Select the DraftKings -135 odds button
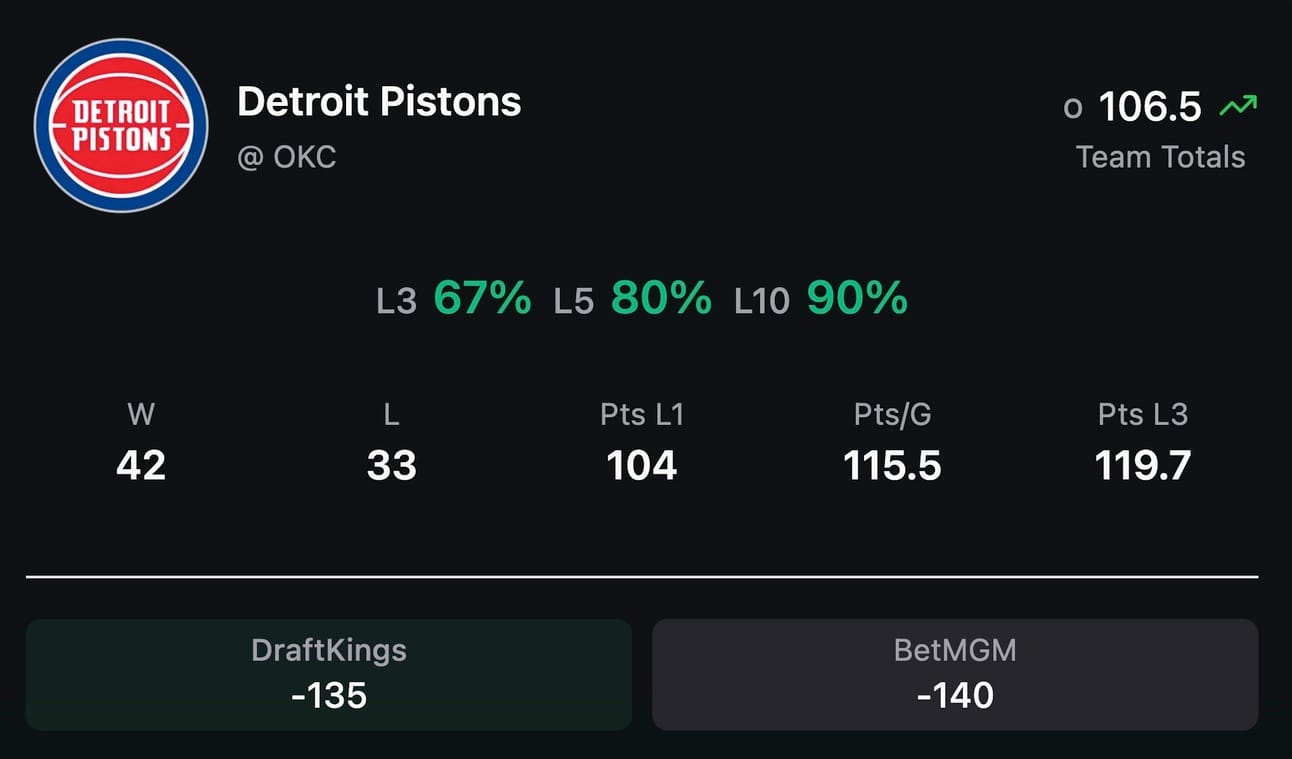The height and width of the screenshot is (759, 1292). [x=329, y=674]
